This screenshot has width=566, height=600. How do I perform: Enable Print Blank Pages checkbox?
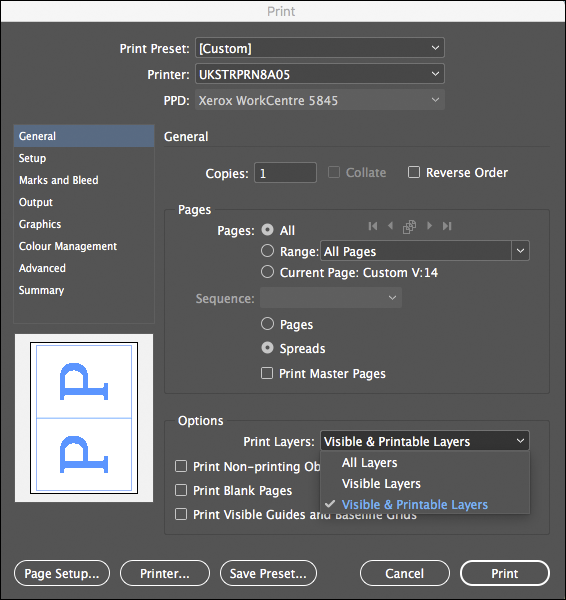tap(181, 490)
